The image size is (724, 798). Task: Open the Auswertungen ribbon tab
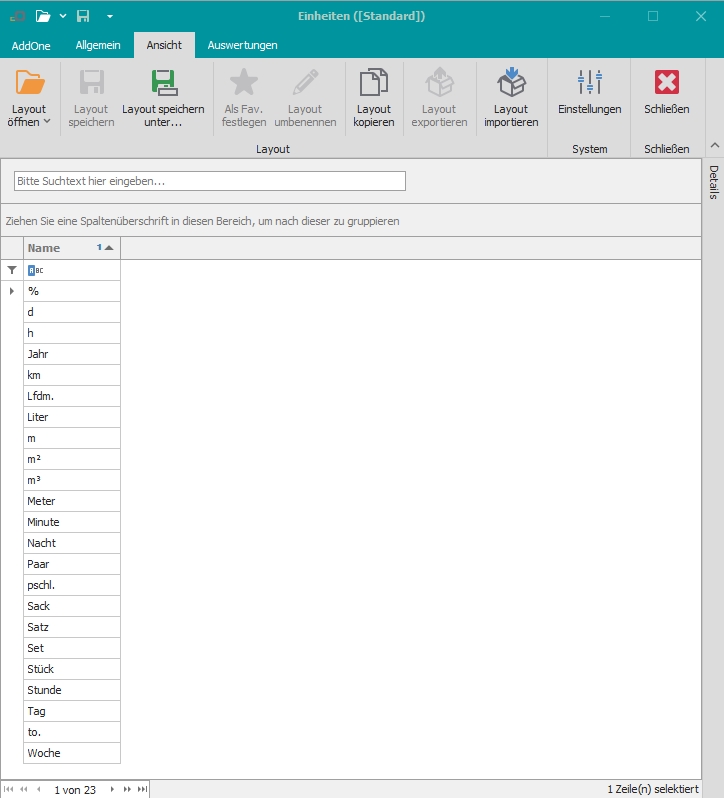tap(242, 45)
